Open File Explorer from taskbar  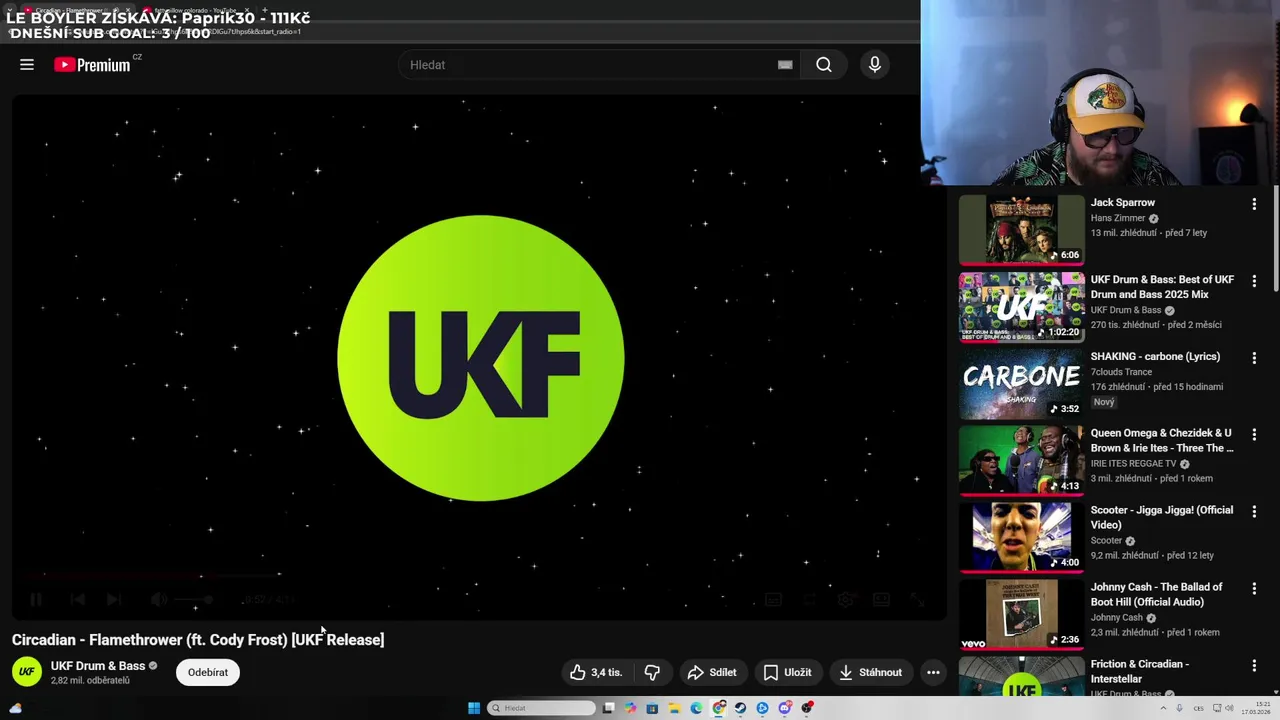point(674,708)
